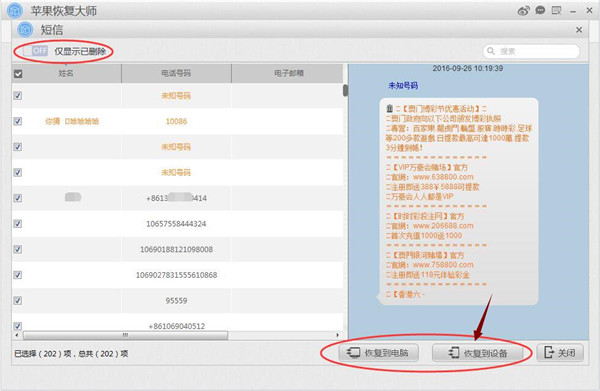Sort by the 姓名 column header
Viewport: 600px width, 391px height.
66,73
